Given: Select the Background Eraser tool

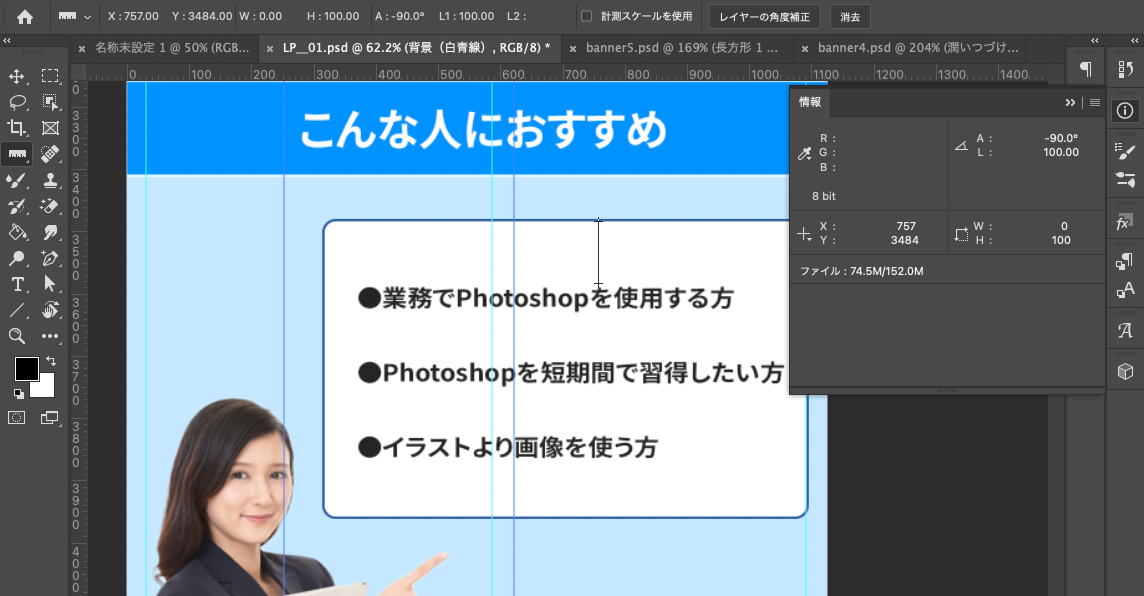Looking at the screenshot, I should 50,206.
